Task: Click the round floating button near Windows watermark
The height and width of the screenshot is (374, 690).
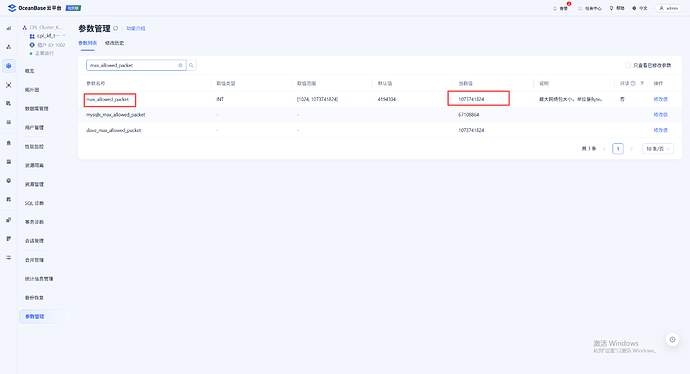Action: click(x=672, y=339)
